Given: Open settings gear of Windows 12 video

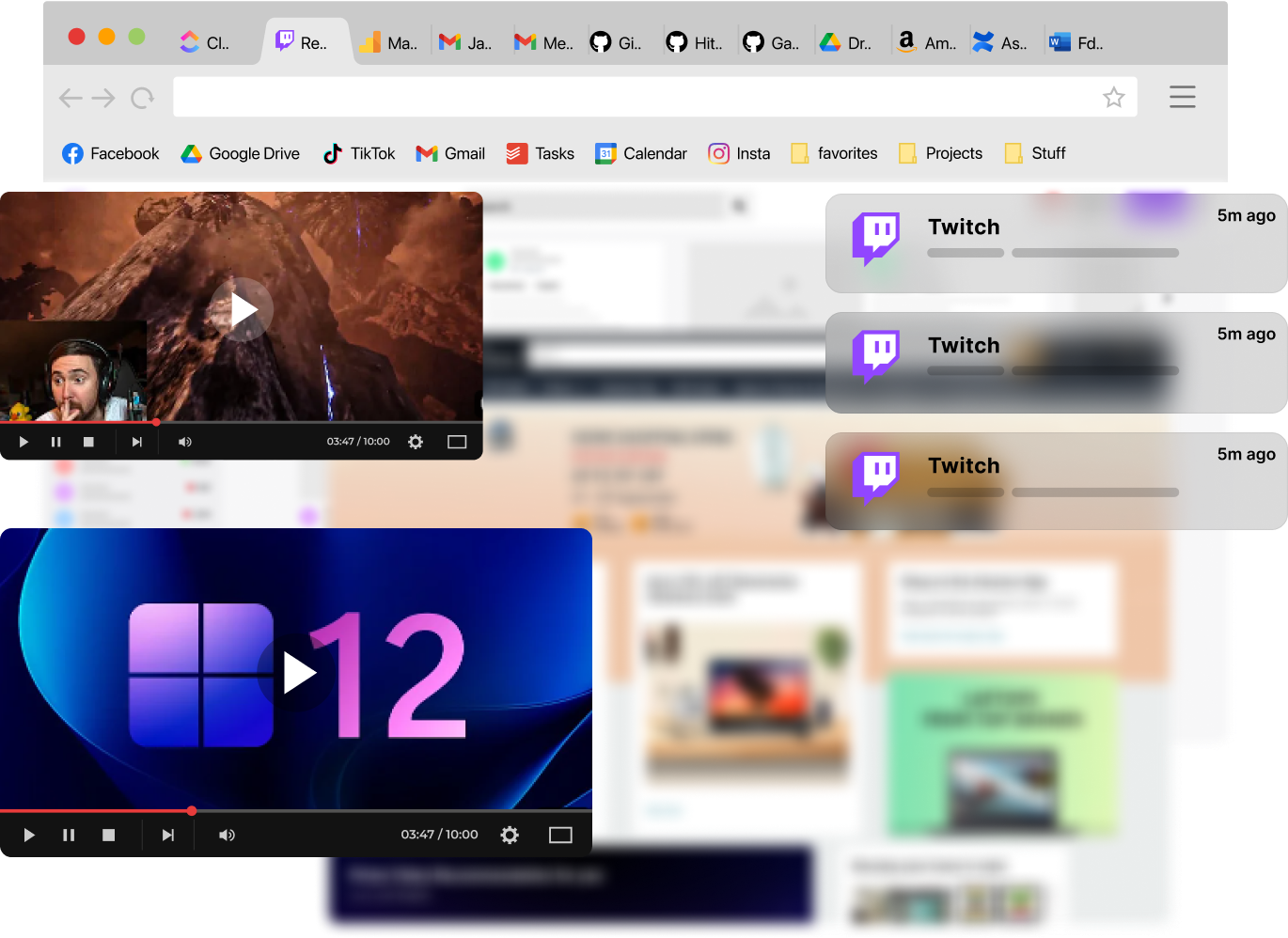Looking at the screenshot, I should coord(510,835).
